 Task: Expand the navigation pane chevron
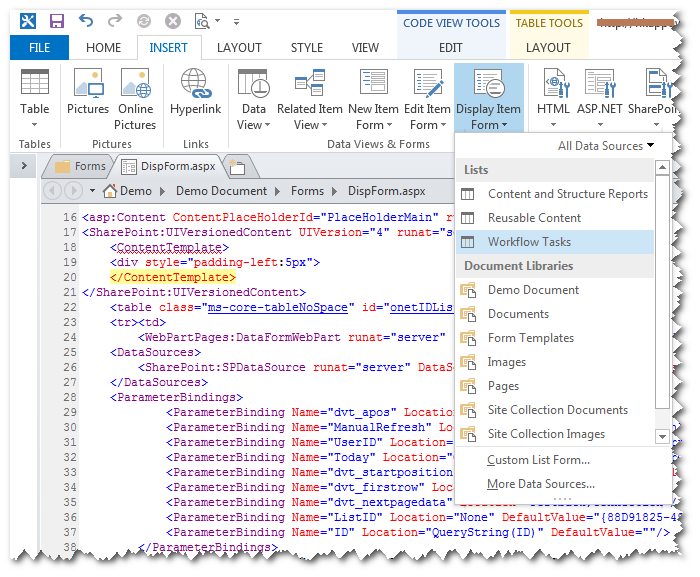pyautogui.click(x=24, y=166)
